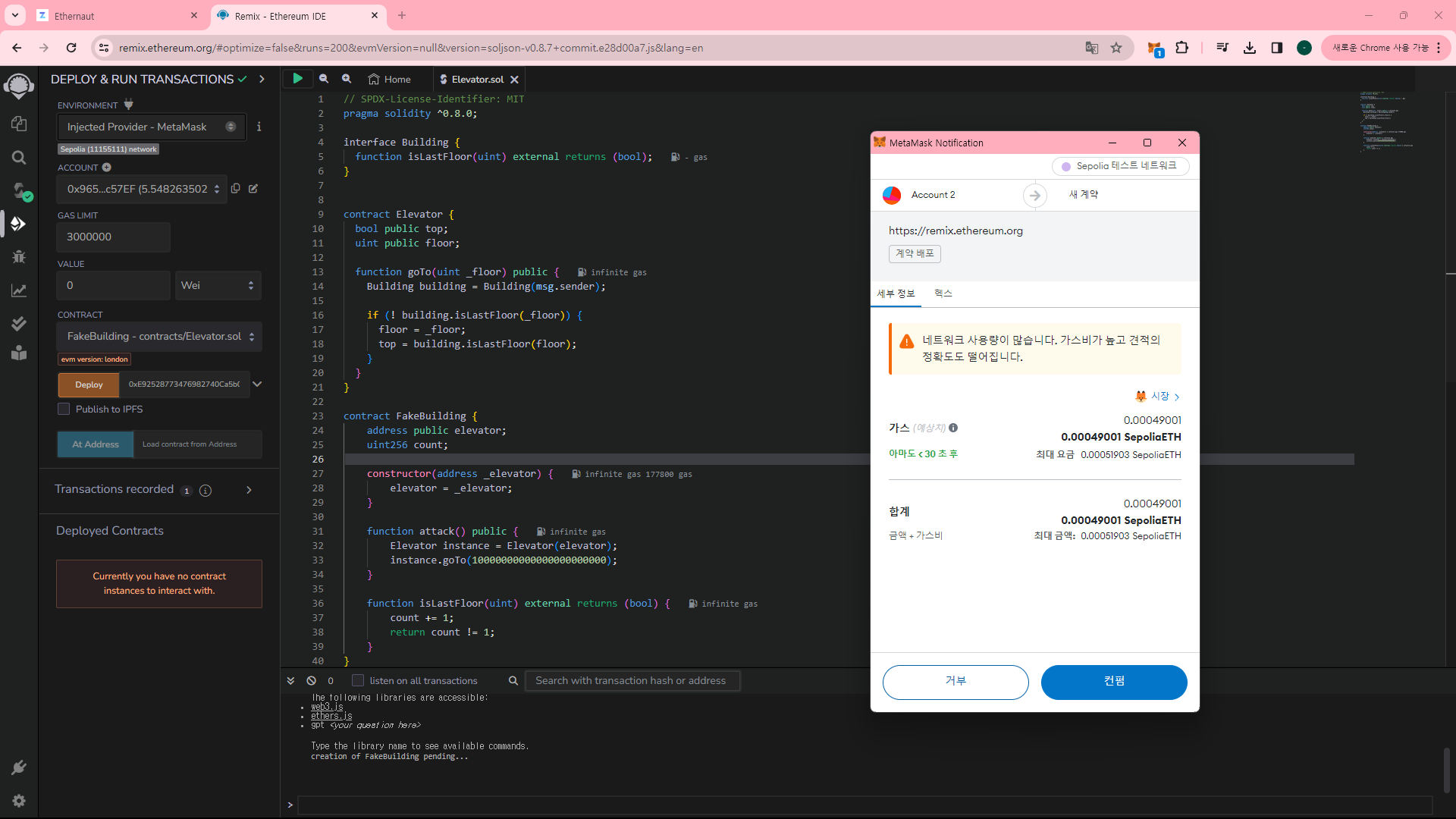Reject transaction with 거부 button

coord(955,682)
